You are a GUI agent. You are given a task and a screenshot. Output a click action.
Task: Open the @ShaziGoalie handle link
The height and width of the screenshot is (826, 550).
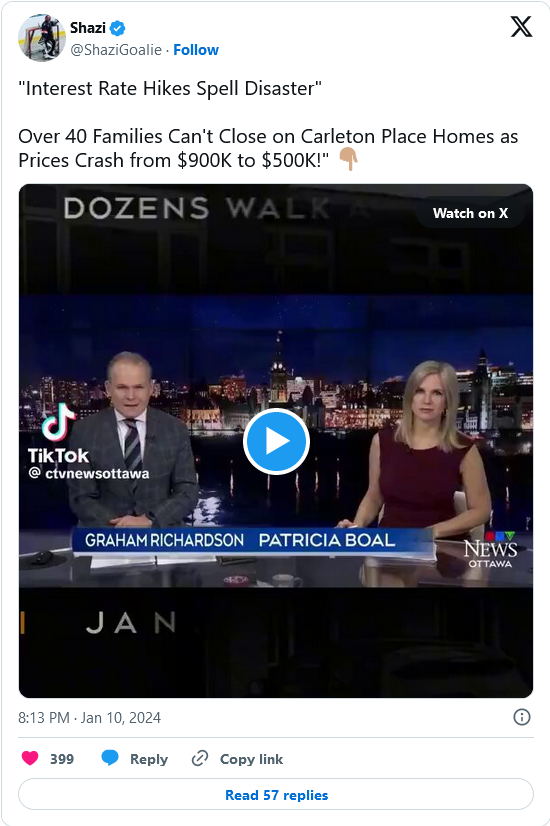point(116,50)
